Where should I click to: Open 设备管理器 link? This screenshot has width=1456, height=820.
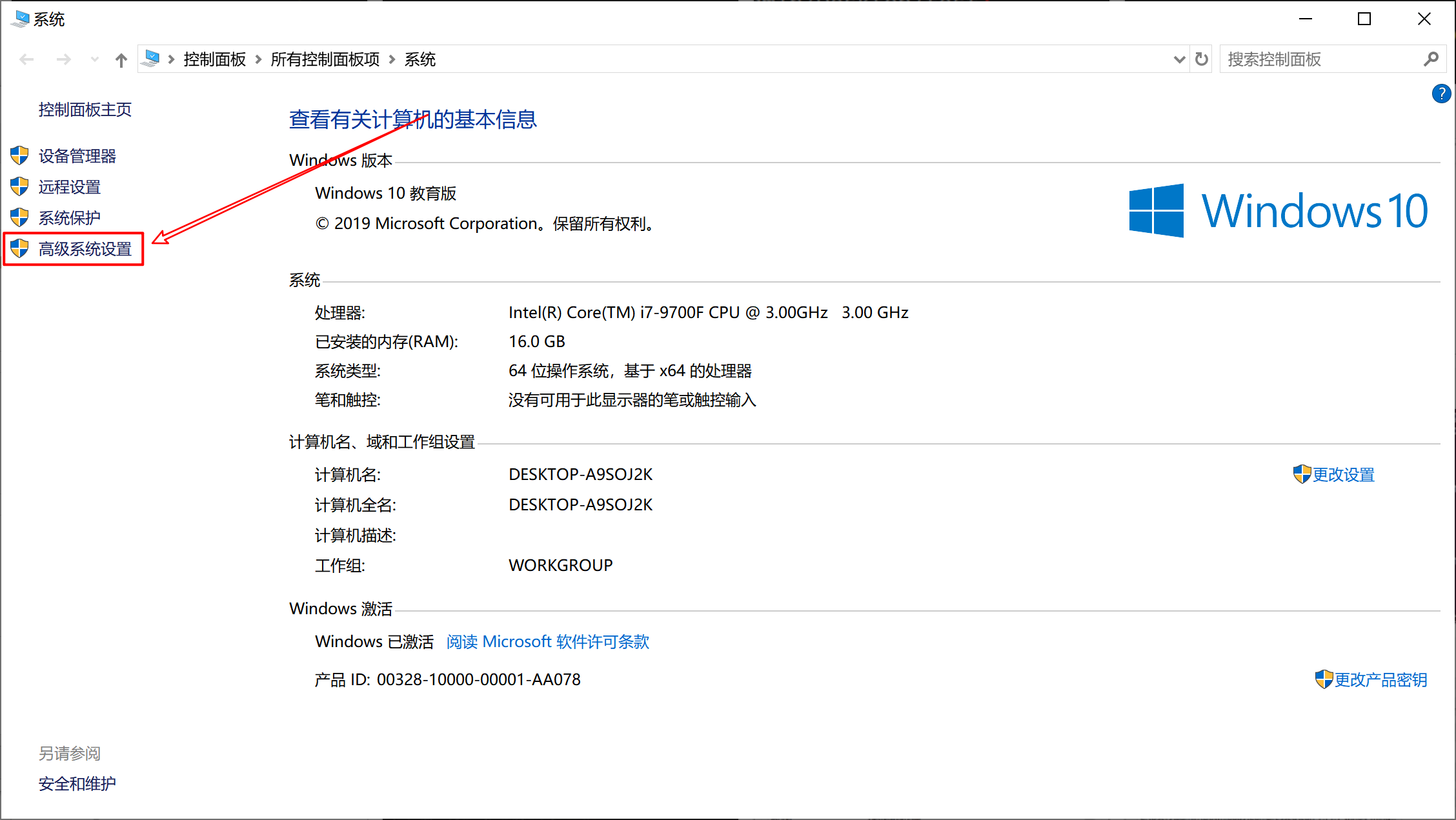(77, 156)
